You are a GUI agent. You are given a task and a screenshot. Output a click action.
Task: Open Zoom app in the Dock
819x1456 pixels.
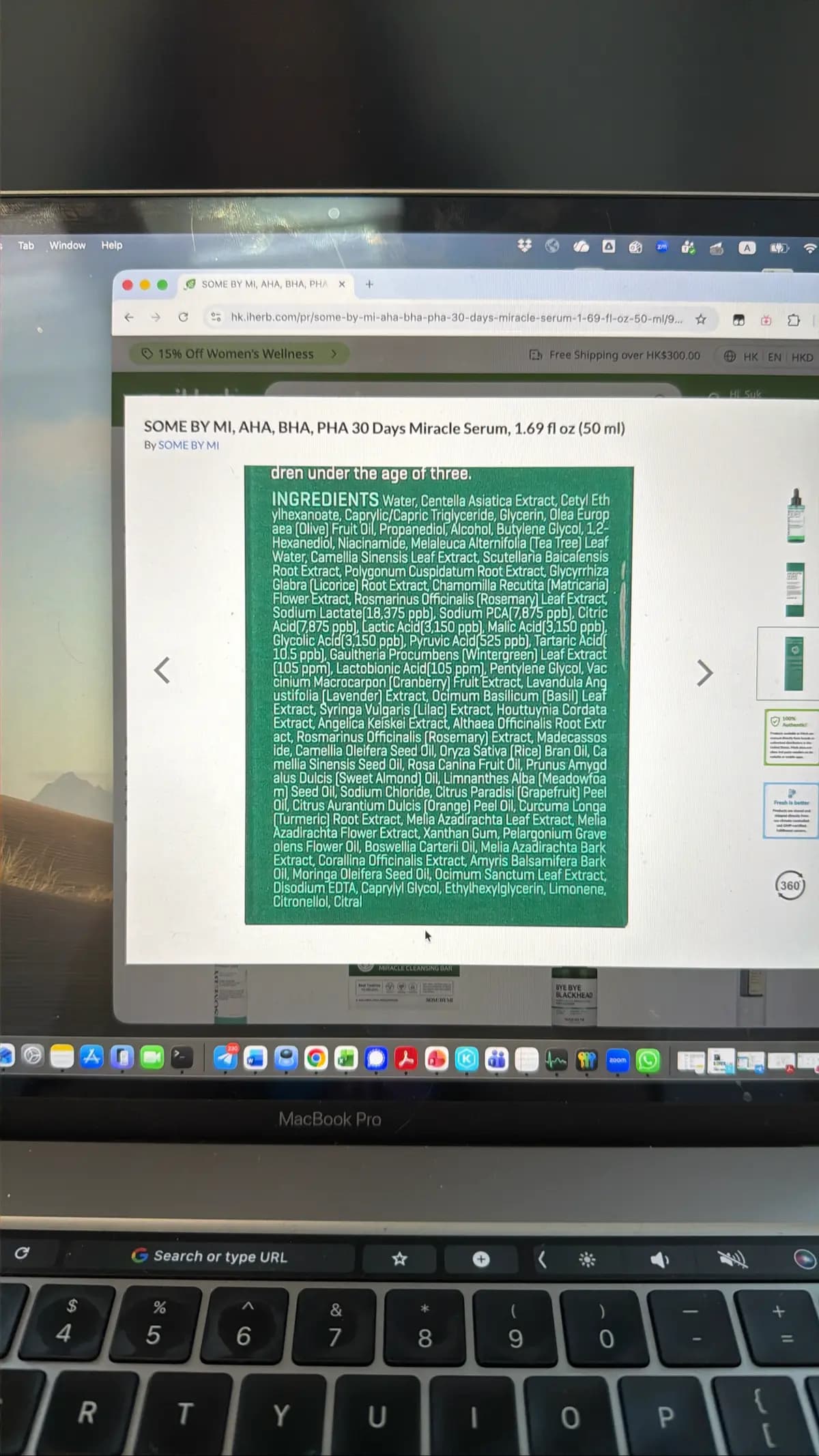click(x=618, y=1060)
